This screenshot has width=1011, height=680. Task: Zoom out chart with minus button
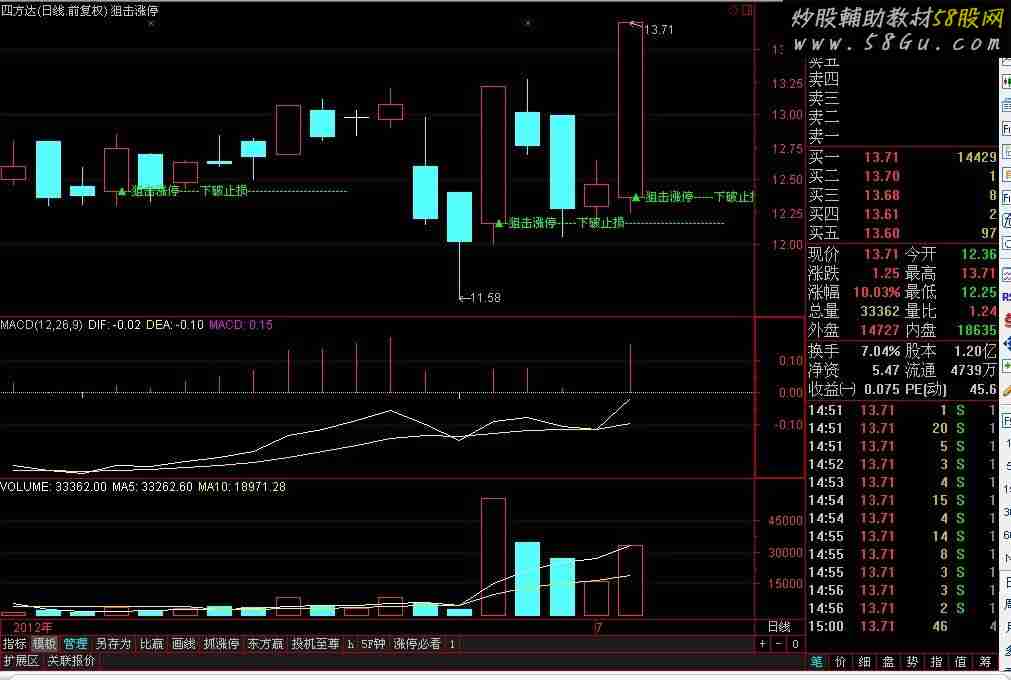point(779,643)
